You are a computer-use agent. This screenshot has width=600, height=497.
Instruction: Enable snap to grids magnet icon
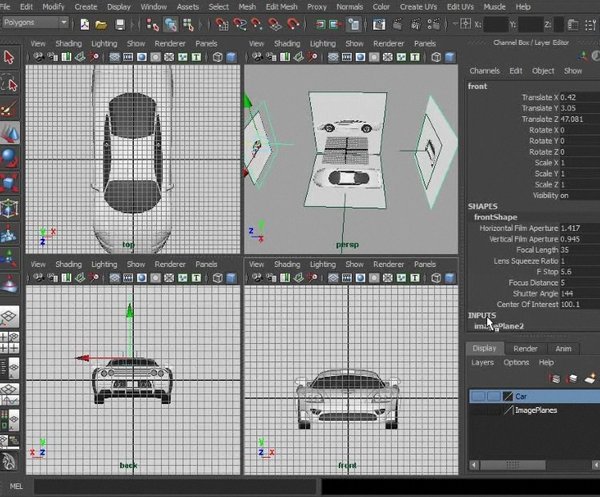(x=222, y=24)
